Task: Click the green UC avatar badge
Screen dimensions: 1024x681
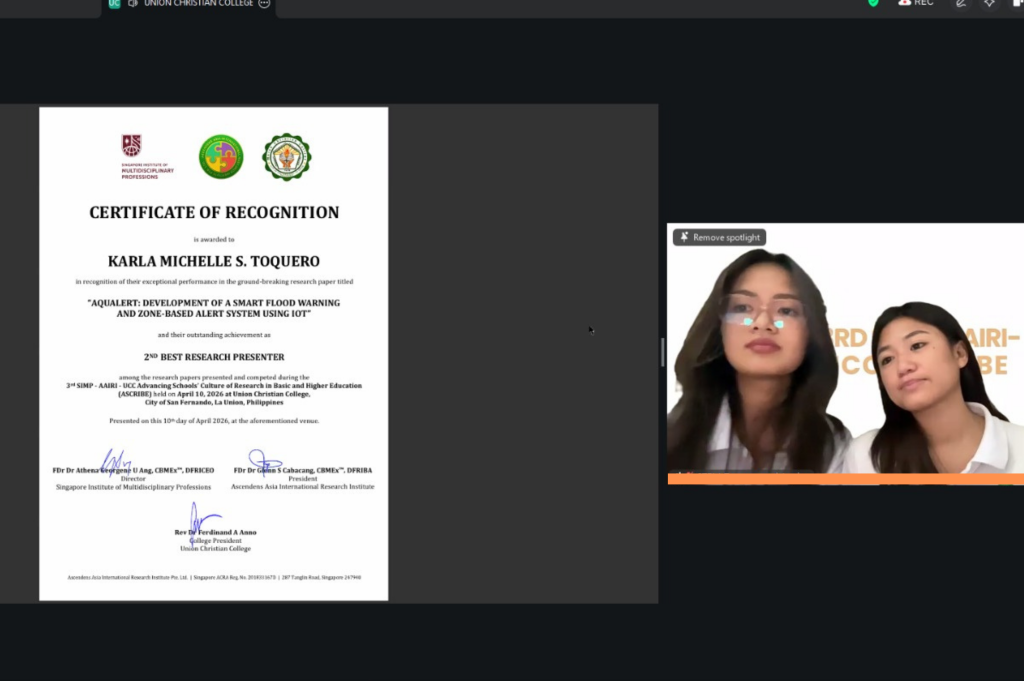Action: pos(114,3)
